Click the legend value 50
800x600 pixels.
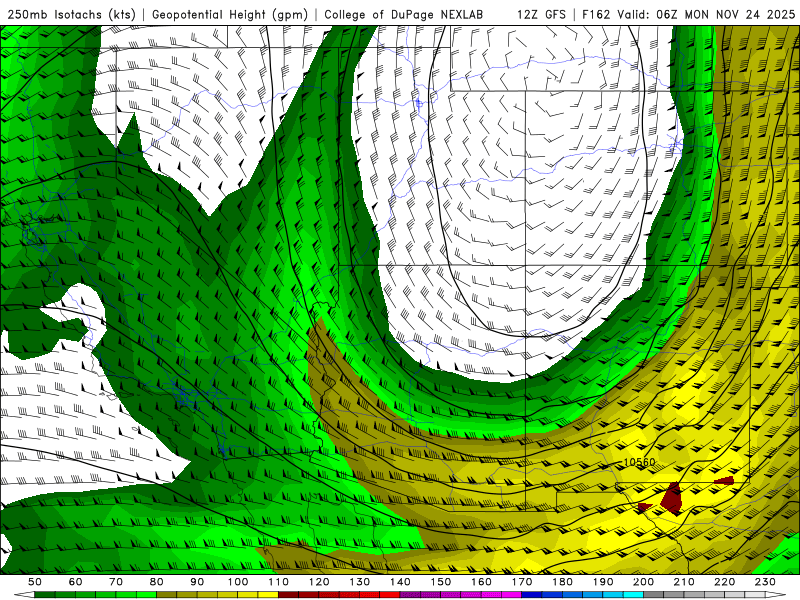35,582
